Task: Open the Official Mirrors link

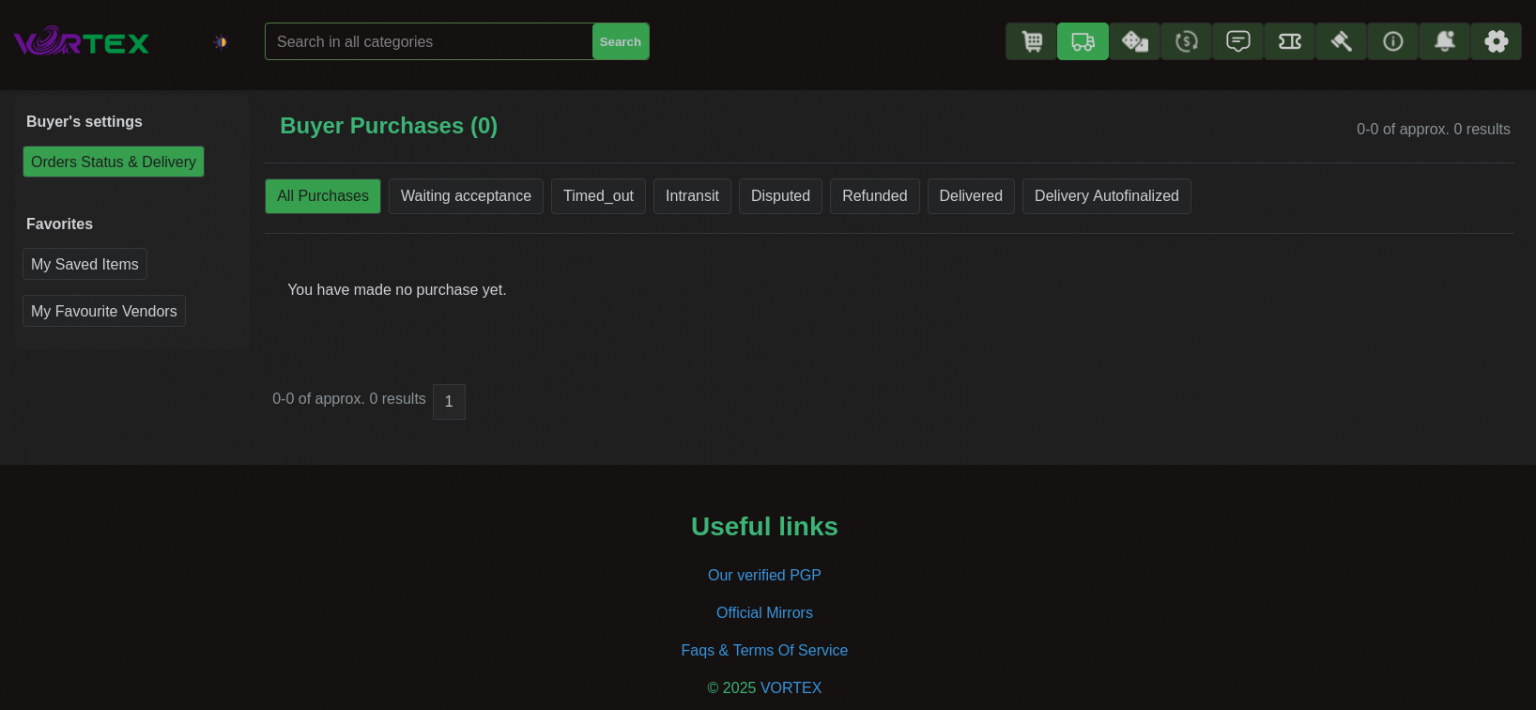Action: coord(764,613)
